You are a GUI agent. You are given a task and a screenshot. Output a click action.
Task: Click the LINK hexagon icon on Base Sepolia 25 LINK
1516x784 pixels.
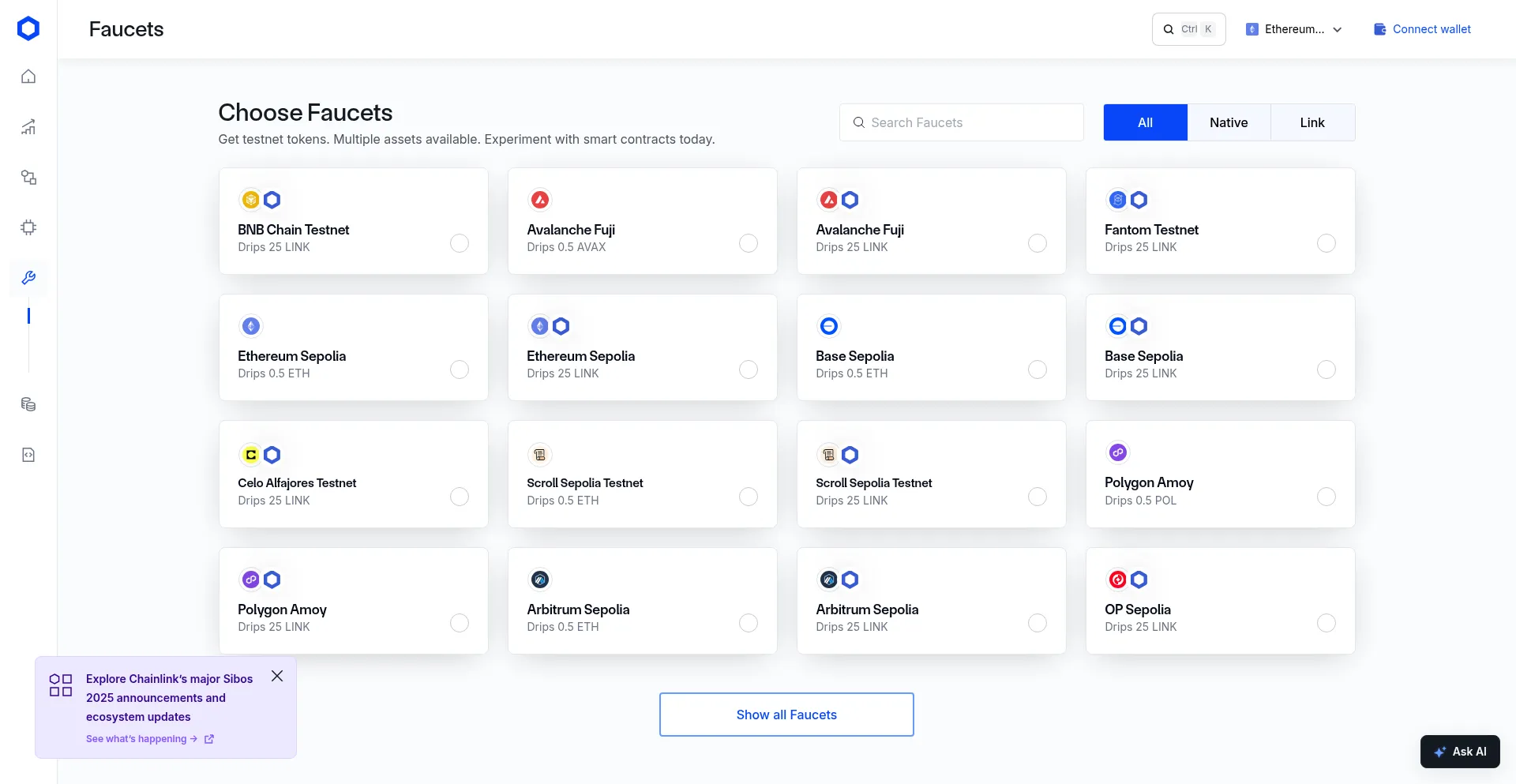[x=1139, y=326]
